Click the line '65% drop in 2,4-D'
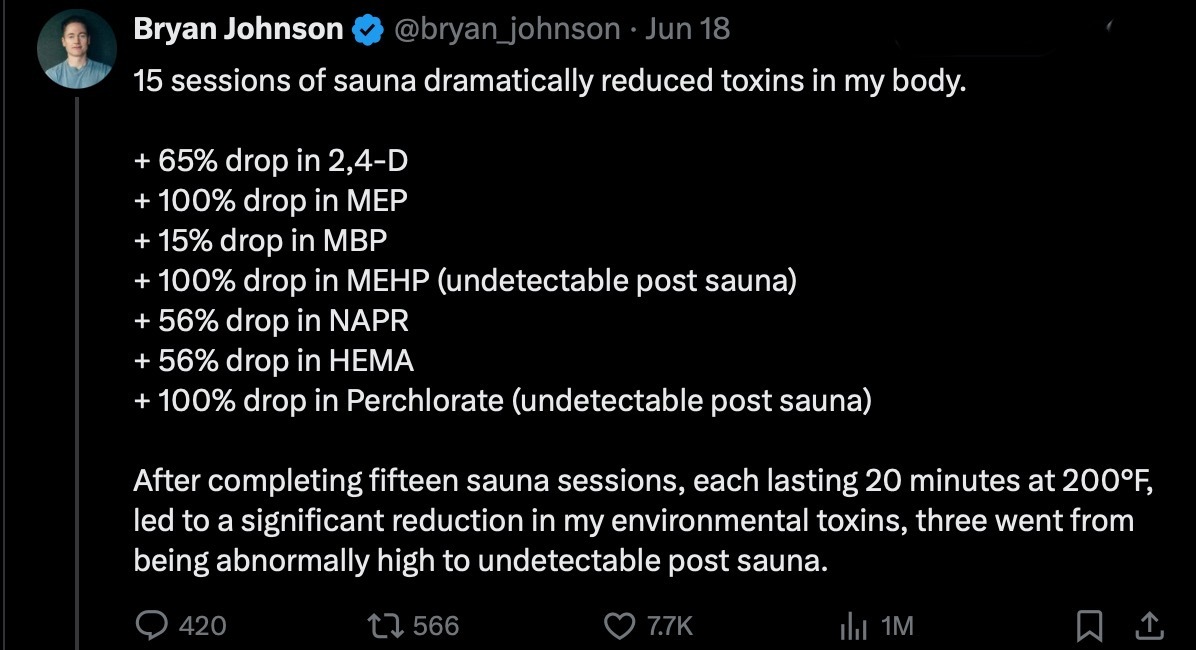The height and width of the screenshot is (650, 1196). pos(271,161)
